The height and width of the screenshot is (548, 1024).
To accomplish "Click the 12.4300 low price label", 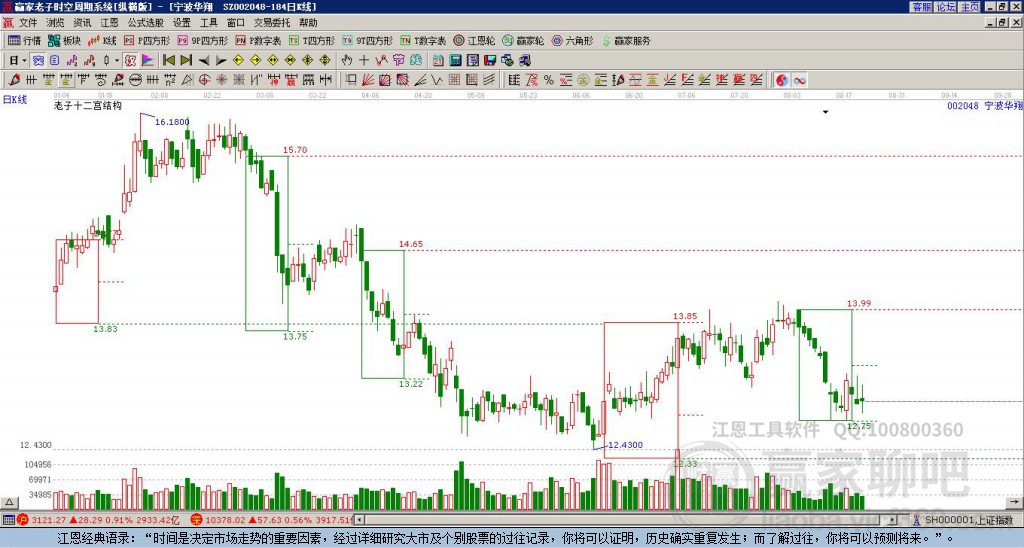I will tap(626, 445).
